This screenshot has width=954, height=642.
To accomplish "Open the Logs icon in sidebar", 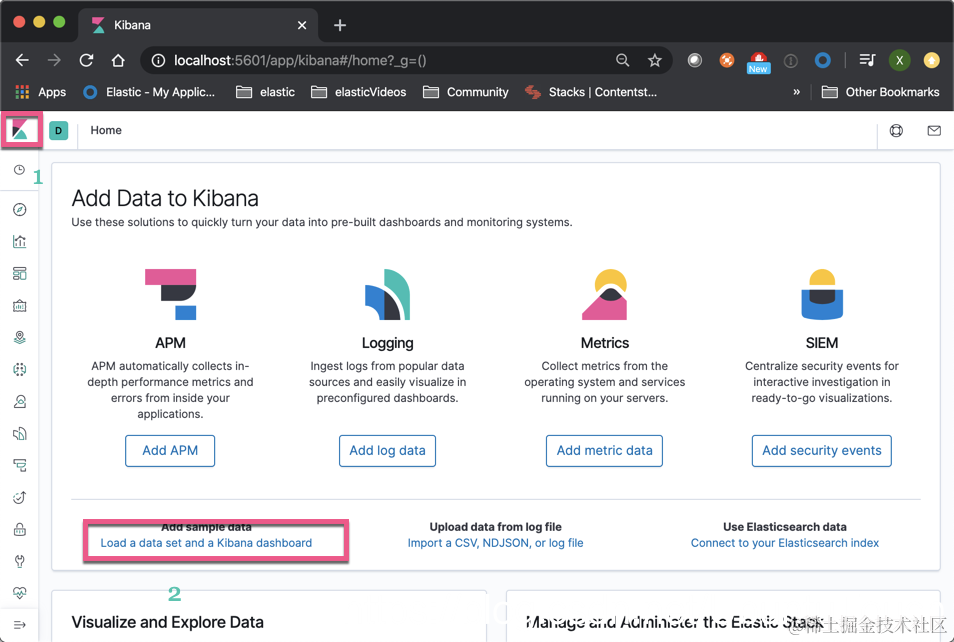I will coord(19,433).
